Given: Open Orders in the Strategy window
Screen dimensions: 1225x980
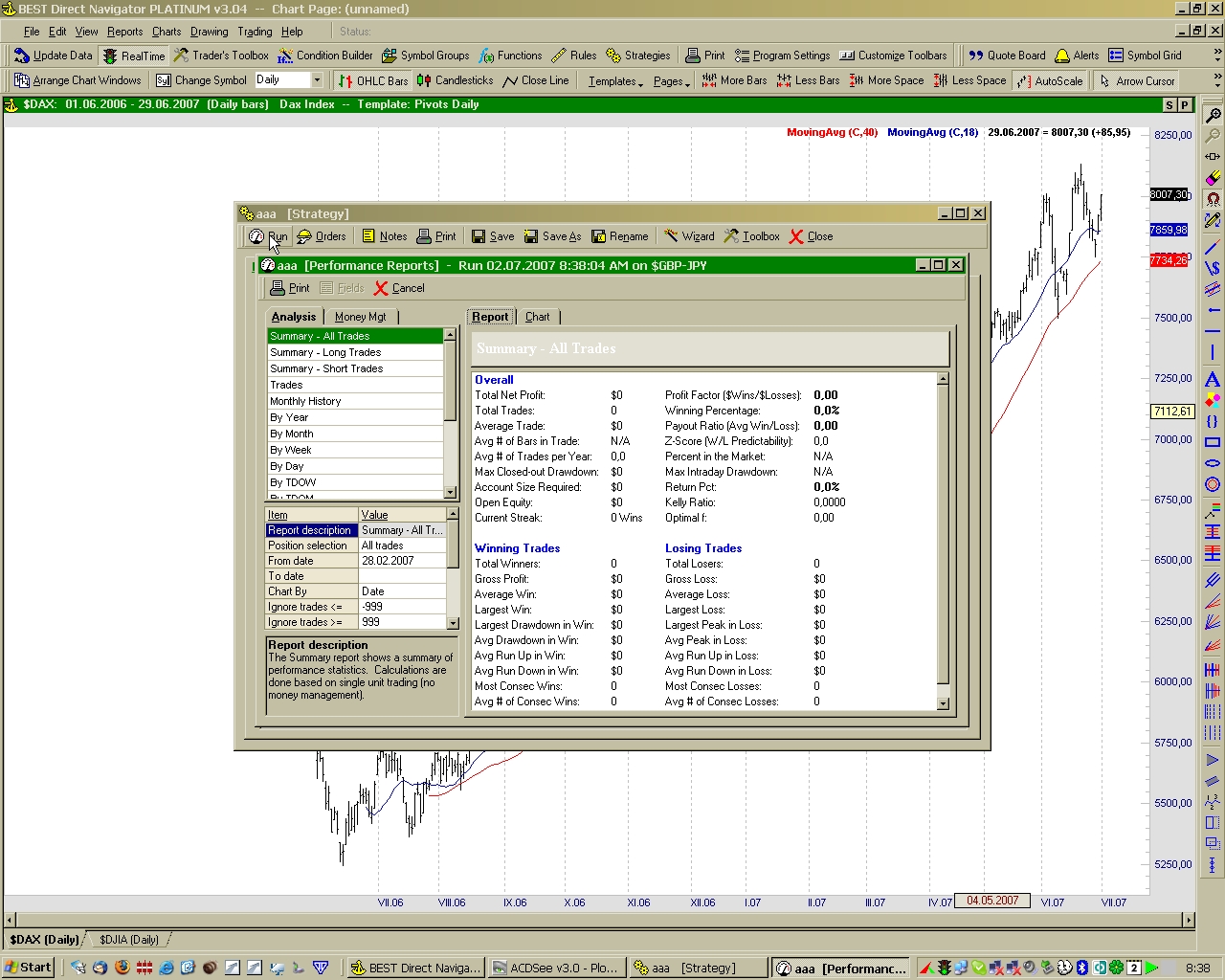Looking at the screenshot, I should pyautogui.click(x=322, y=236).
